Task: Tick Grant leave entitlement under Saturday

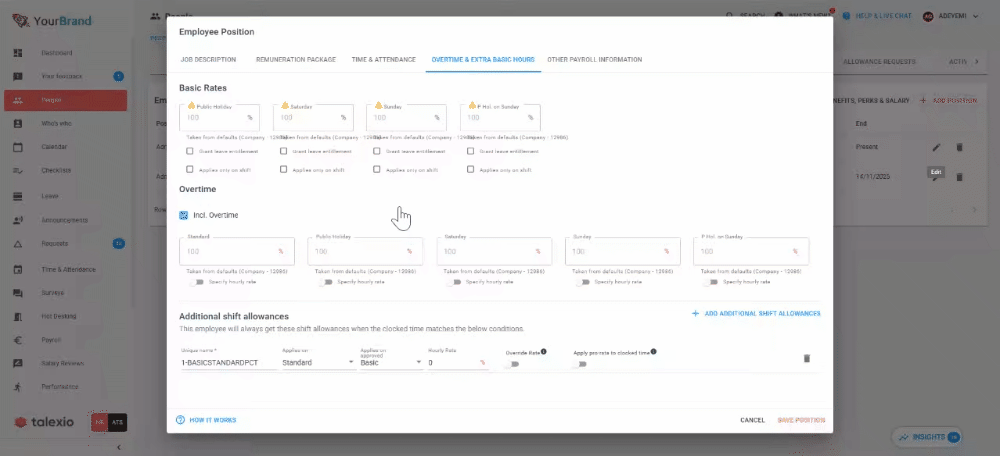Action: click(284, 151)
